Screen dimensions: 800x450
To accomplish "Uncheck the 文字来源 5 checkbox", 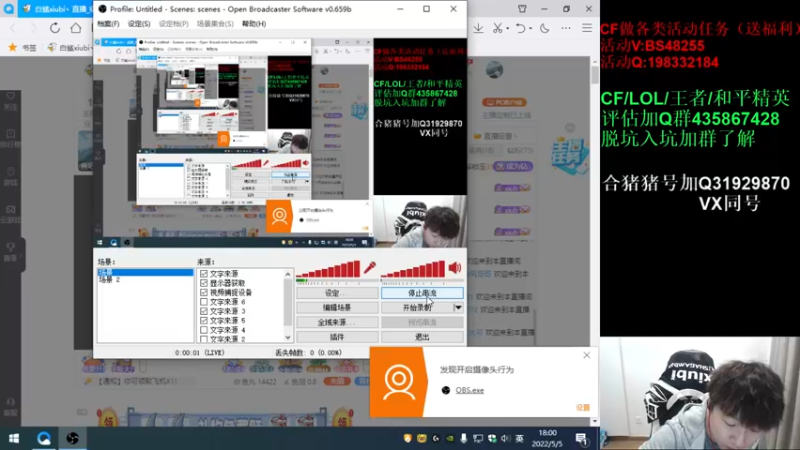I will [x=204, y=320].
